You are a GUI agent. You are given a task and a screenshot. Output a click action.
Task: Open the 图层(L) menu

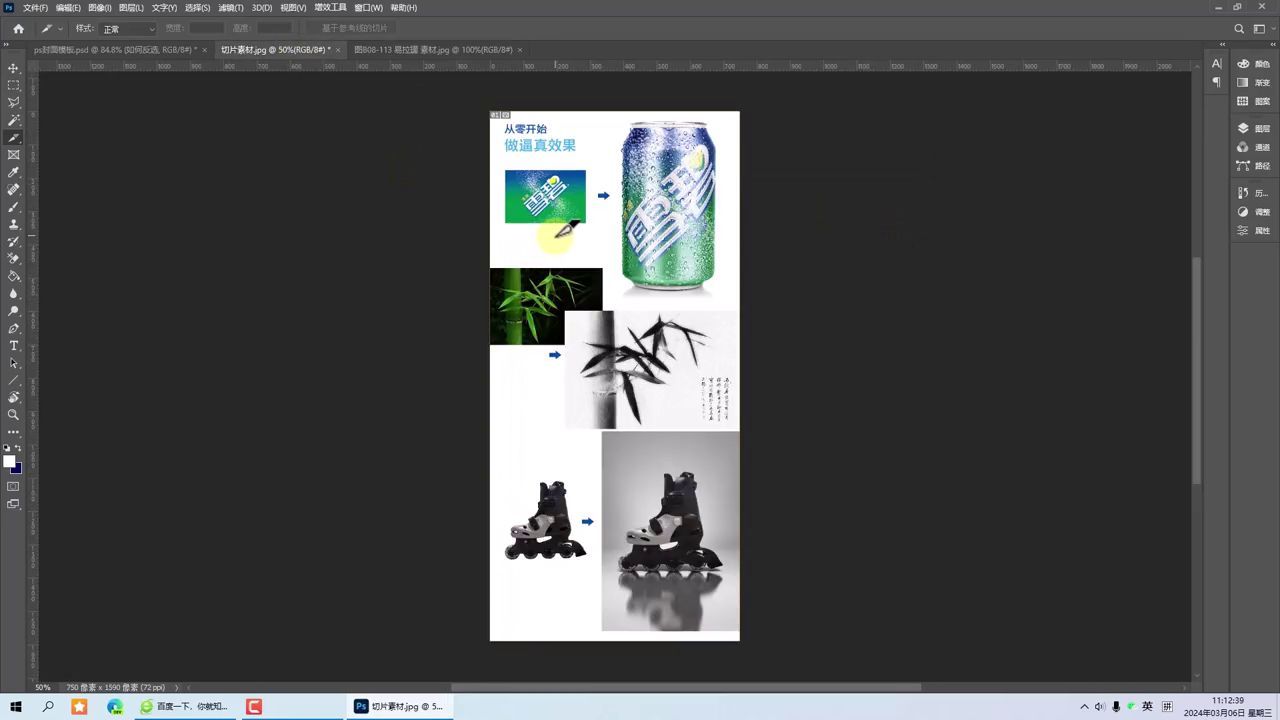coord(131,8)
